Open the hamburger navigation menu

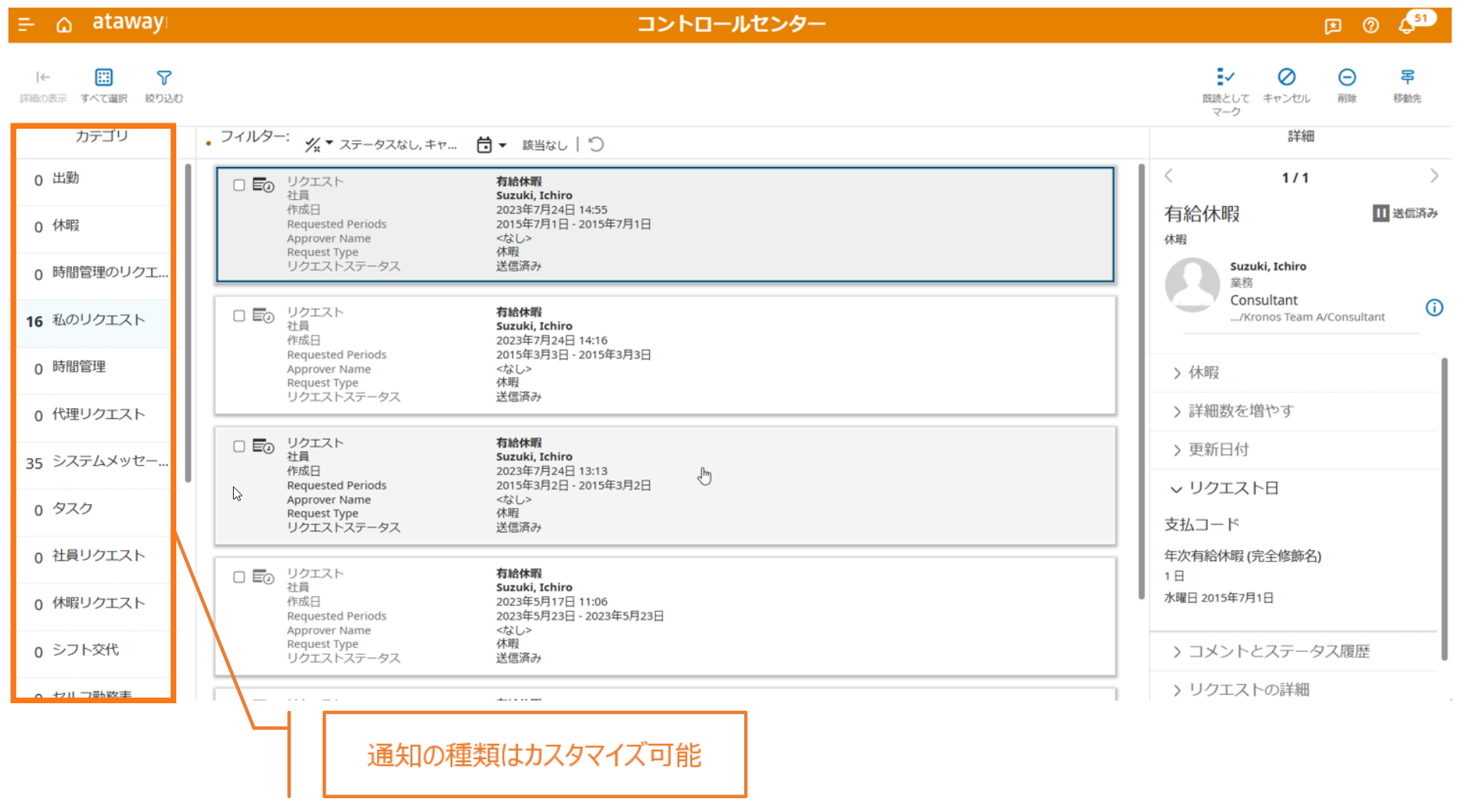pyautogui.click(x=26, y=25)
